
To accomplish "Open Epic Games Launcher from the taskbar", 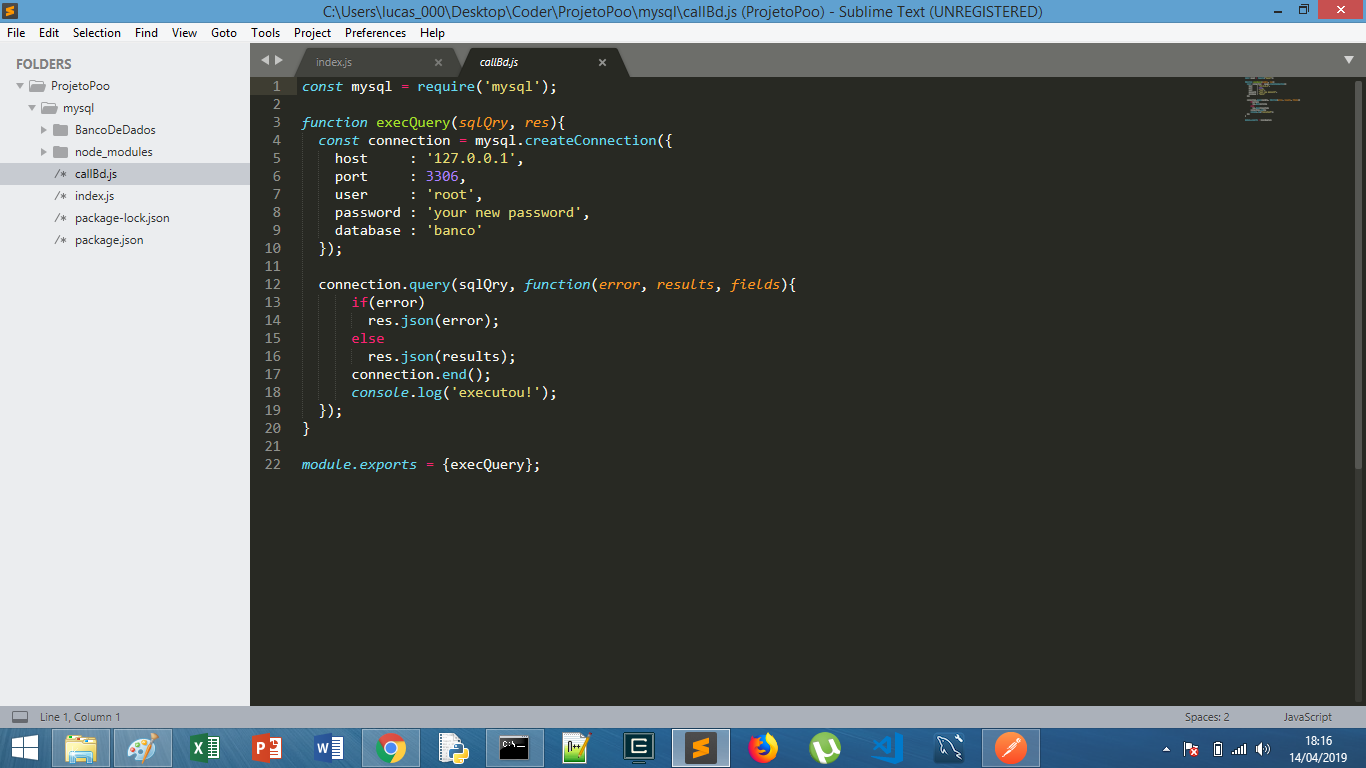I will 639,748.
